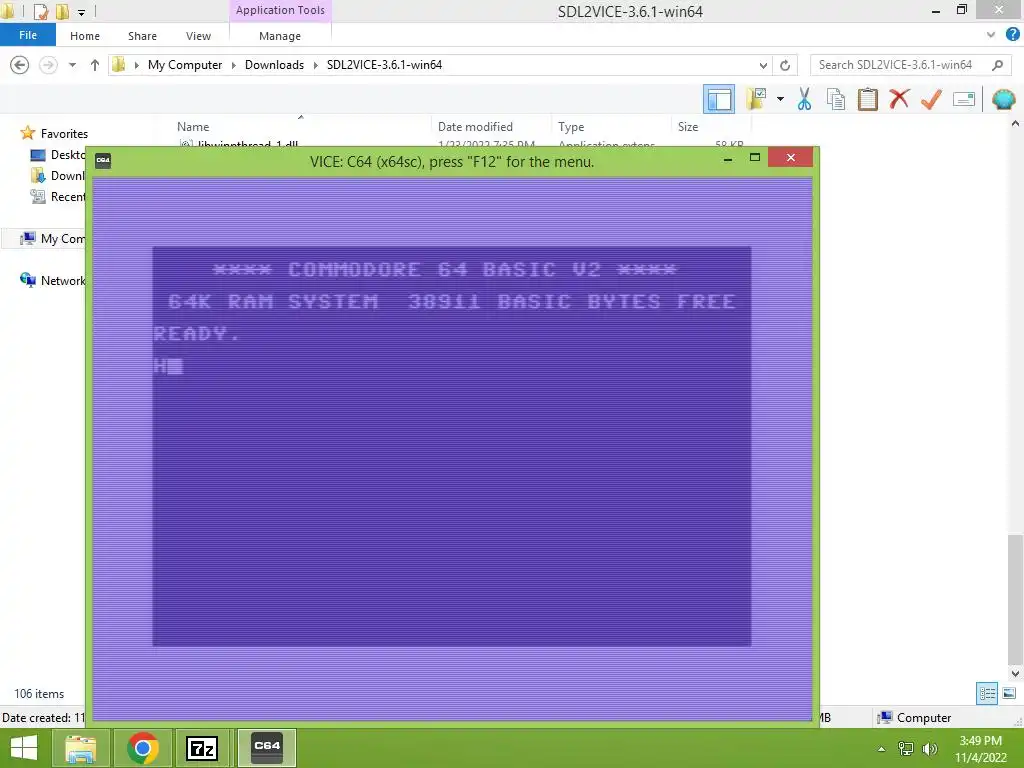Screen dimensions: 1024x768
Task: Click the quick access New Folder icon
Action: click(x=63, y=11)
